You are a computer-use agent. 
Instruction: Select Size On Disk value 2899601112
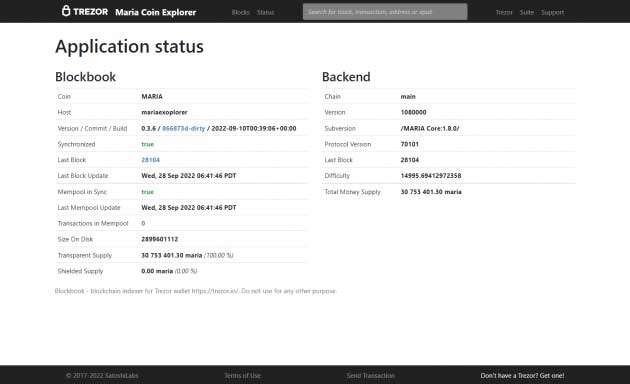[x=160, y=239]
